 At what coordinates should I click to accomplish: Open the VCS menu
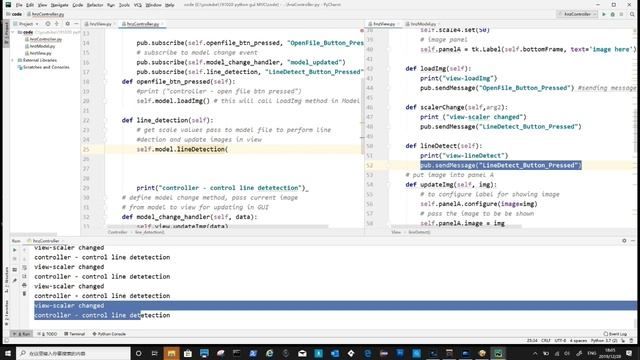[138, 5]
